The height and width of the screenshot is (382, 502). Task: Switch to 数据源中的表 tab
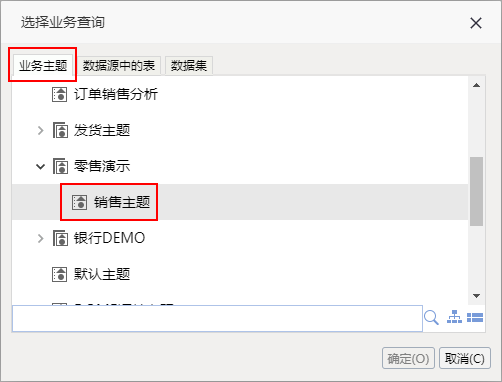click(x=119, y=66)
